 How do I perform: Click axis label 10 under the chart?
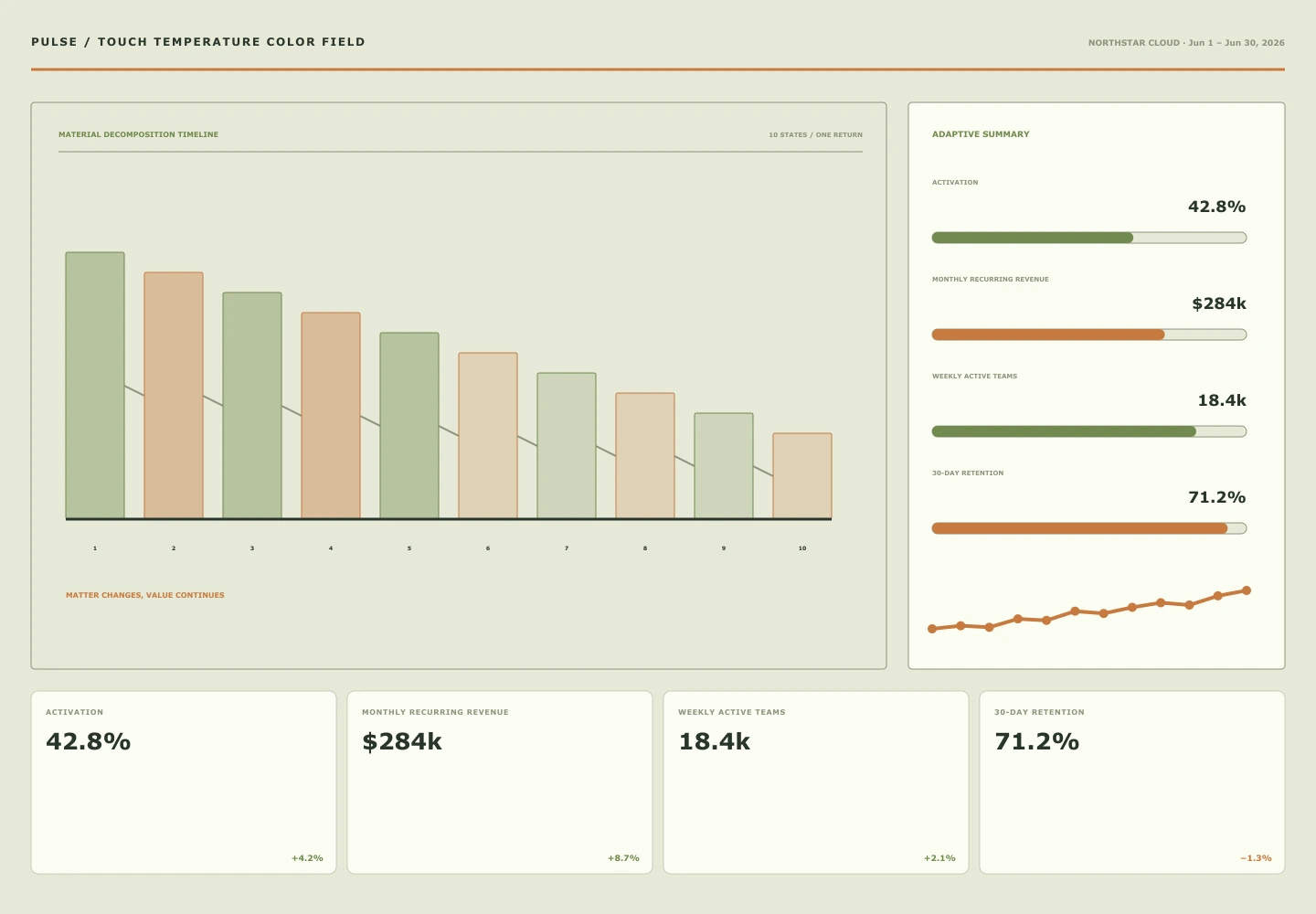point(802,548)
